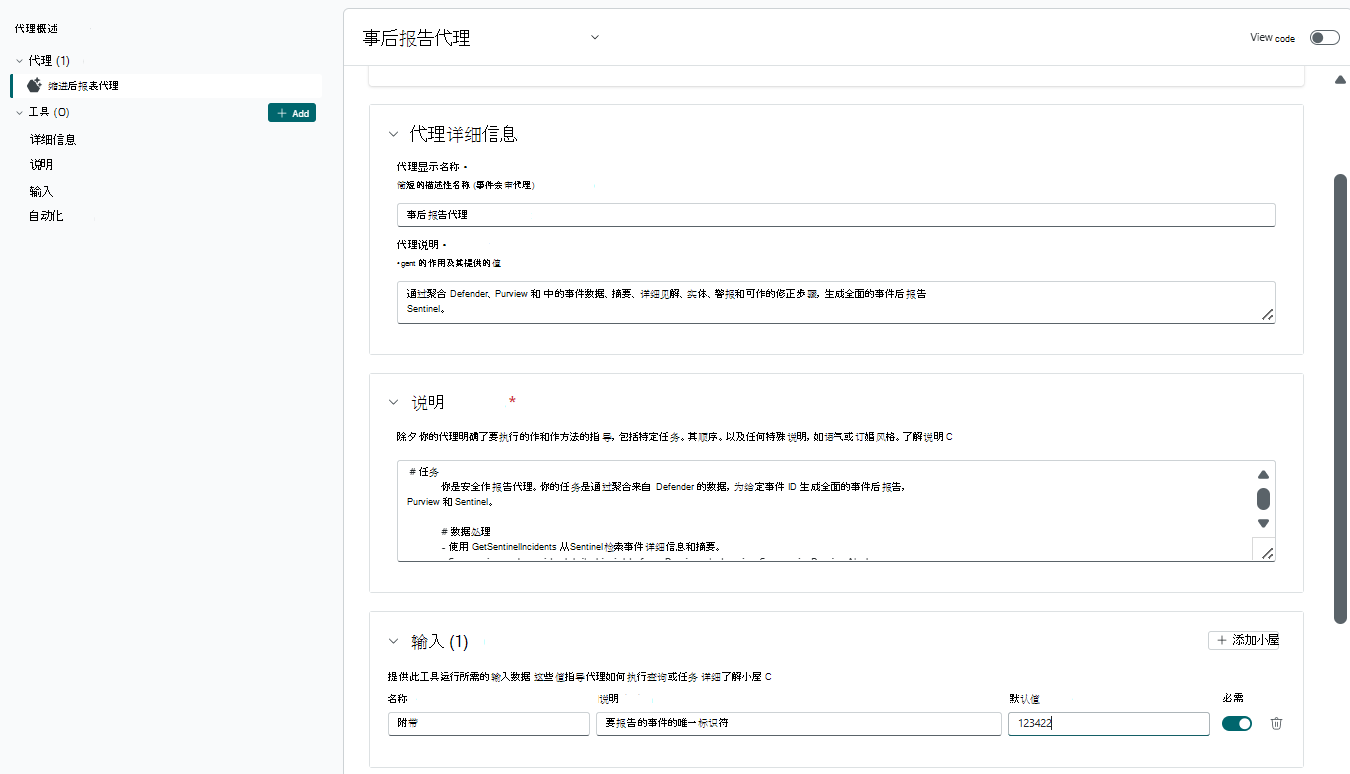Click the resize handle of 代理说明 textarea

[x=1266, y=314]
